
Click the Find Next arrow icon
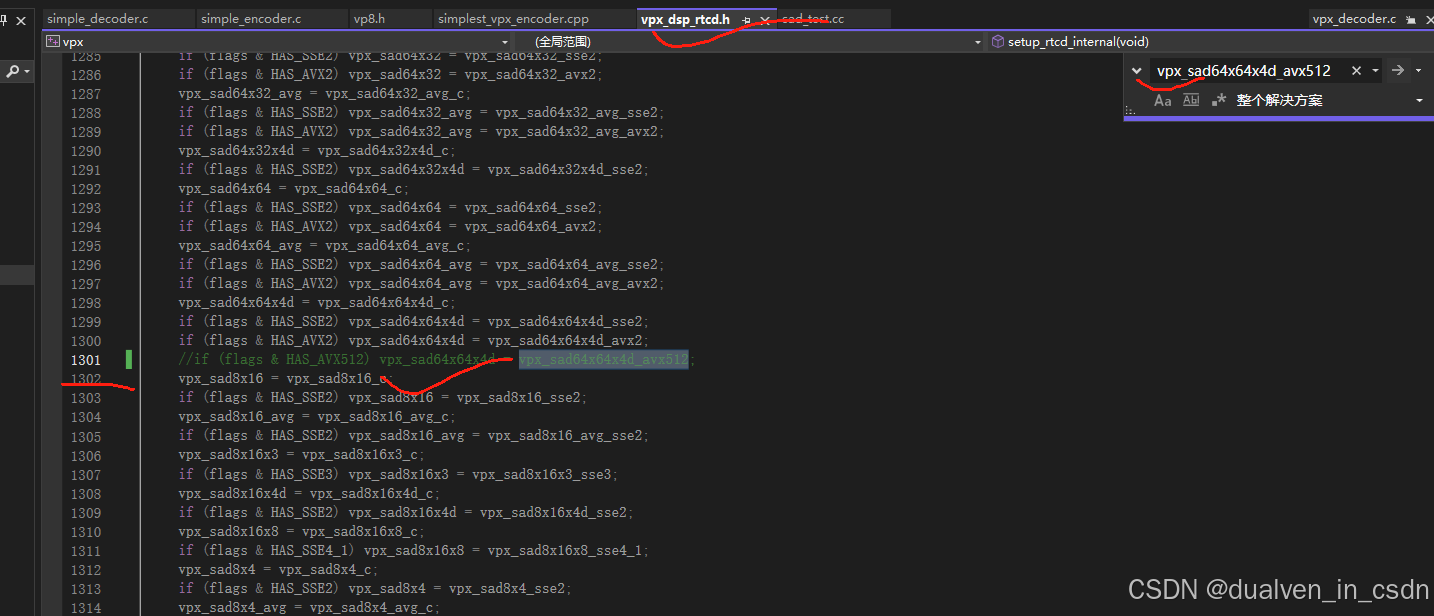1397,70
